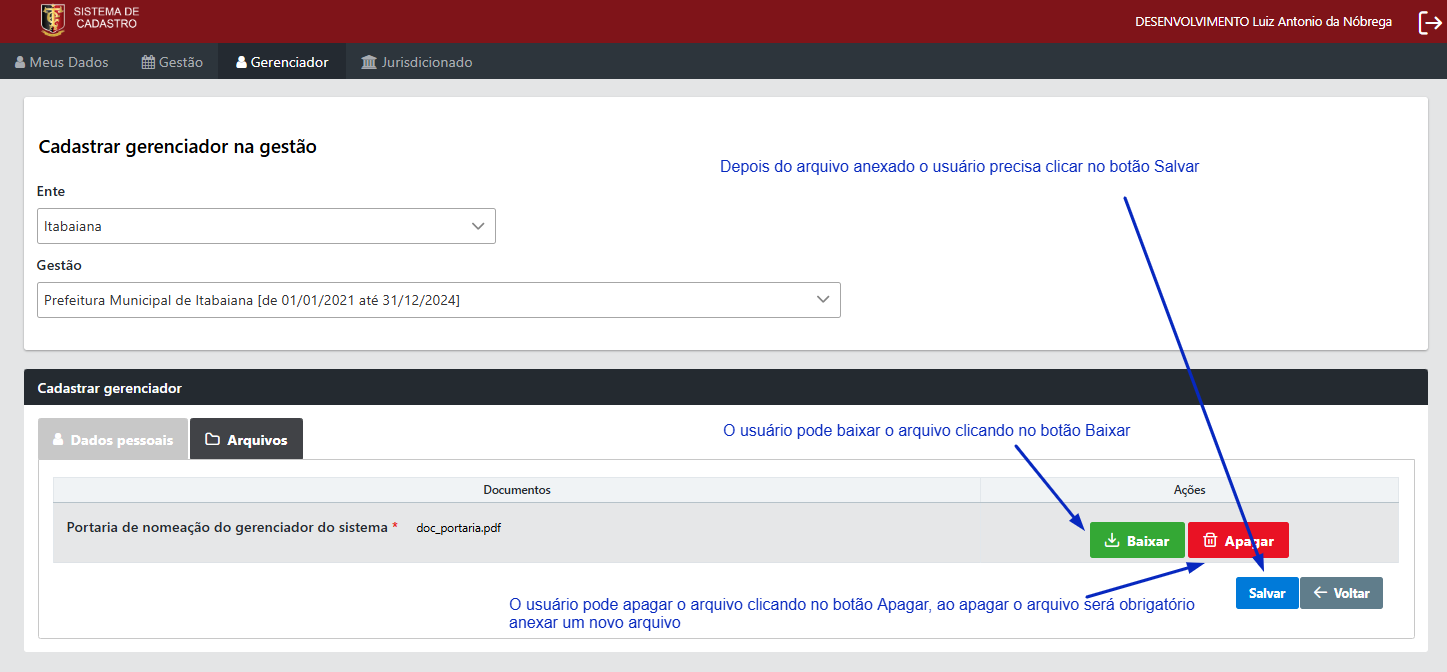Viewport: 1447px width, 672px height.
Task: Switch to the Arquivos tab
Action: coord(246,439)
